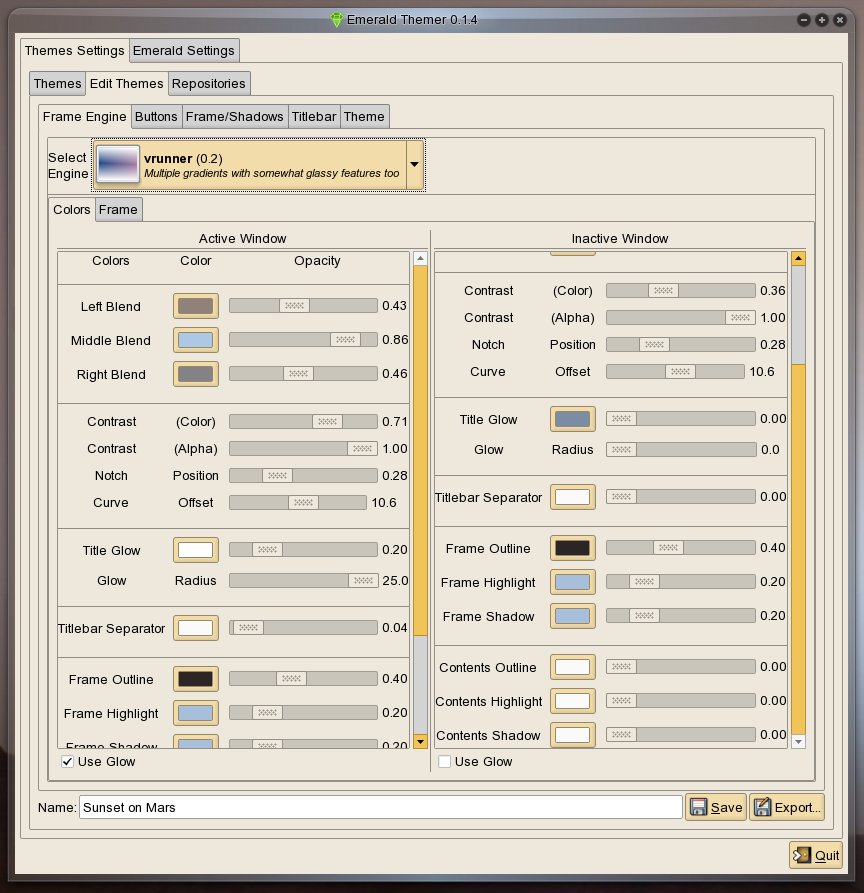Image resolution: width=864 pixels, height=893 pixels.
Task: Click Inactive Window scrollbar up arrow
Action: pyautogui.click(x=799, y=259)
